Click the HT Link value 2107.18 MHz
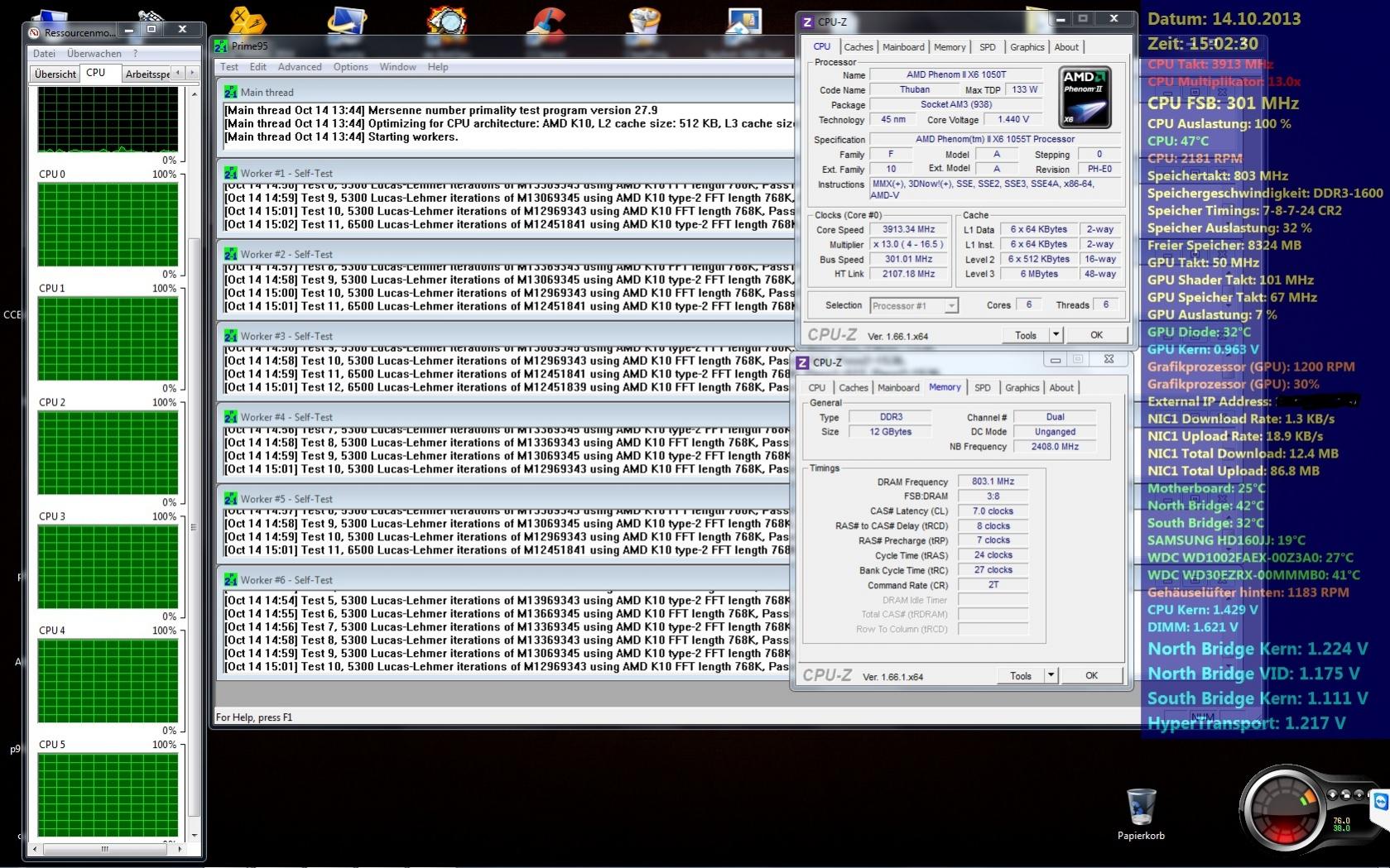1390x868 pixels. click(908, 274)
